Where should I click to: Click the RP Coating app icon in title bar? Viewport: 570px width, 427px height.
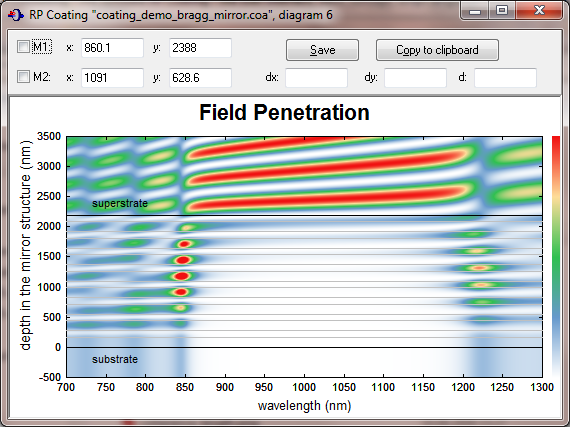(15, 15)
